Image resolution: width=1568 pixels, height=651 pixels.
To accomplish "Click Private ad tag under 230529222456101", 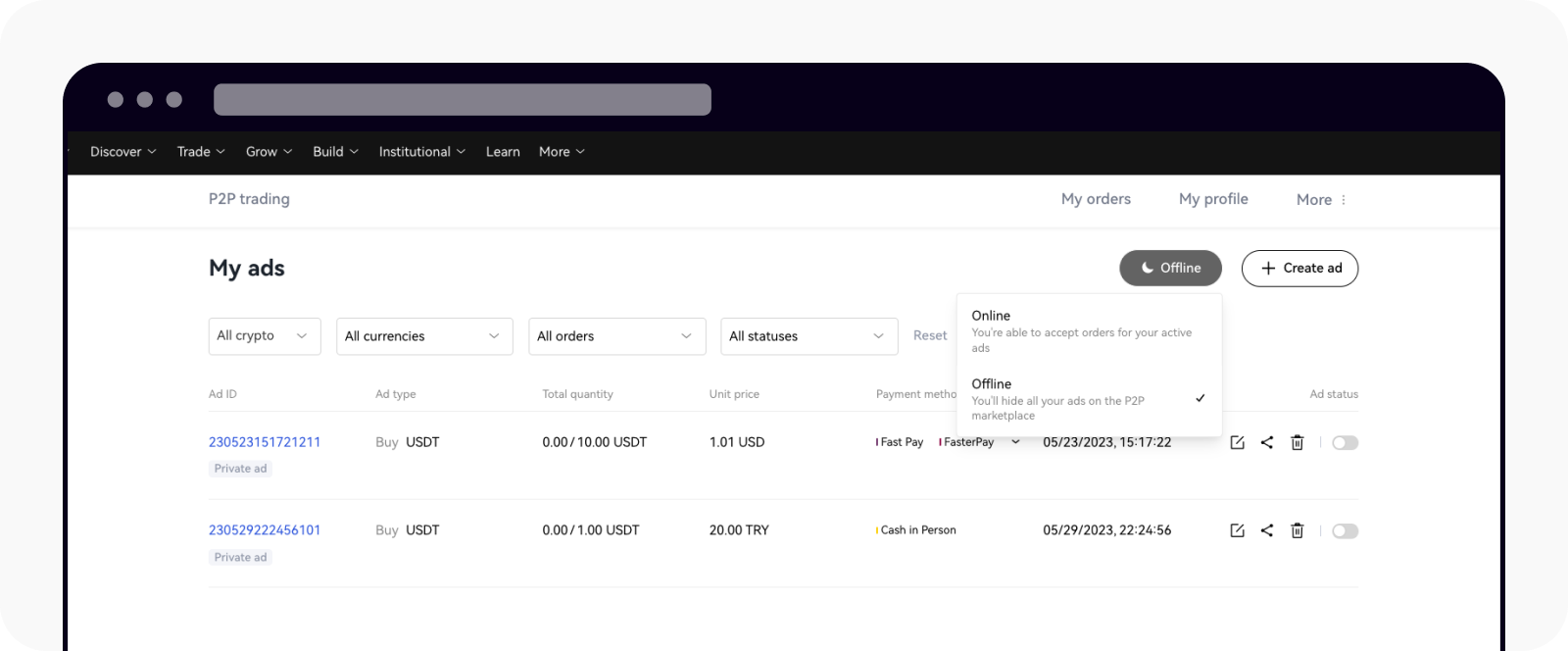I will [x=240, y=557].
